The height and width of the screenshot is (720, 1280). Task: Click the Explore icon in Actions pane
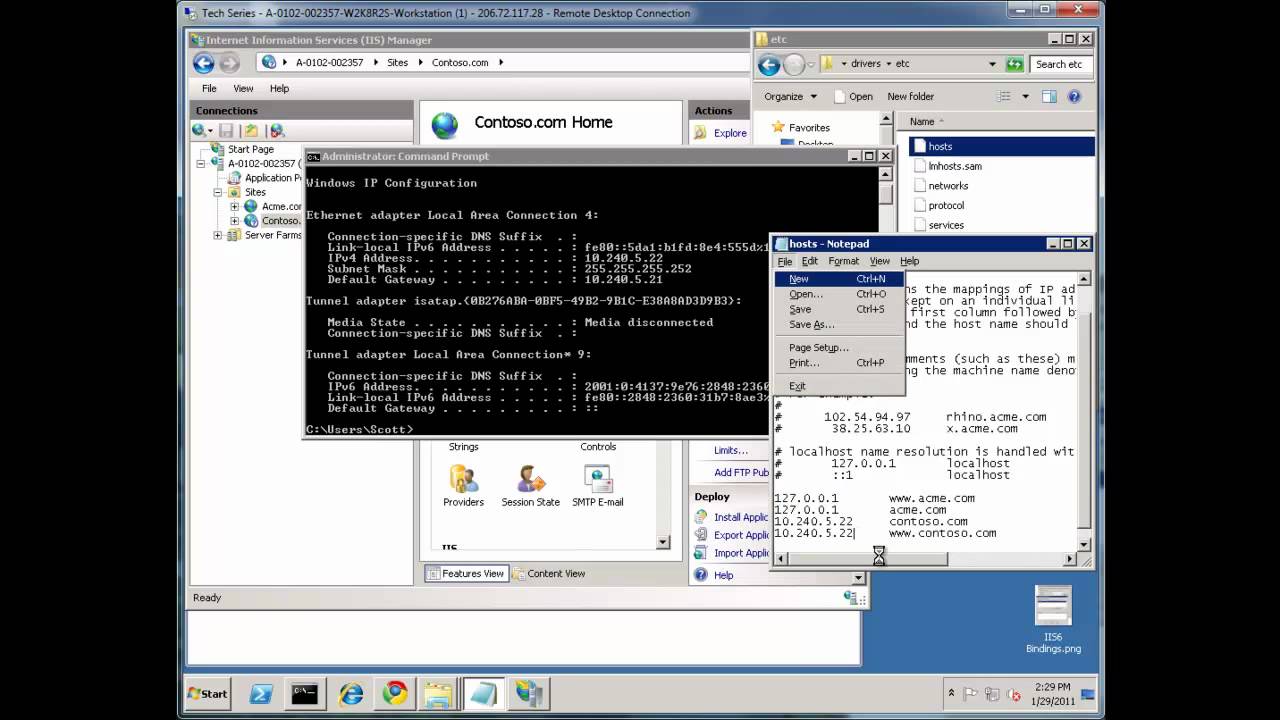[701, 133]
